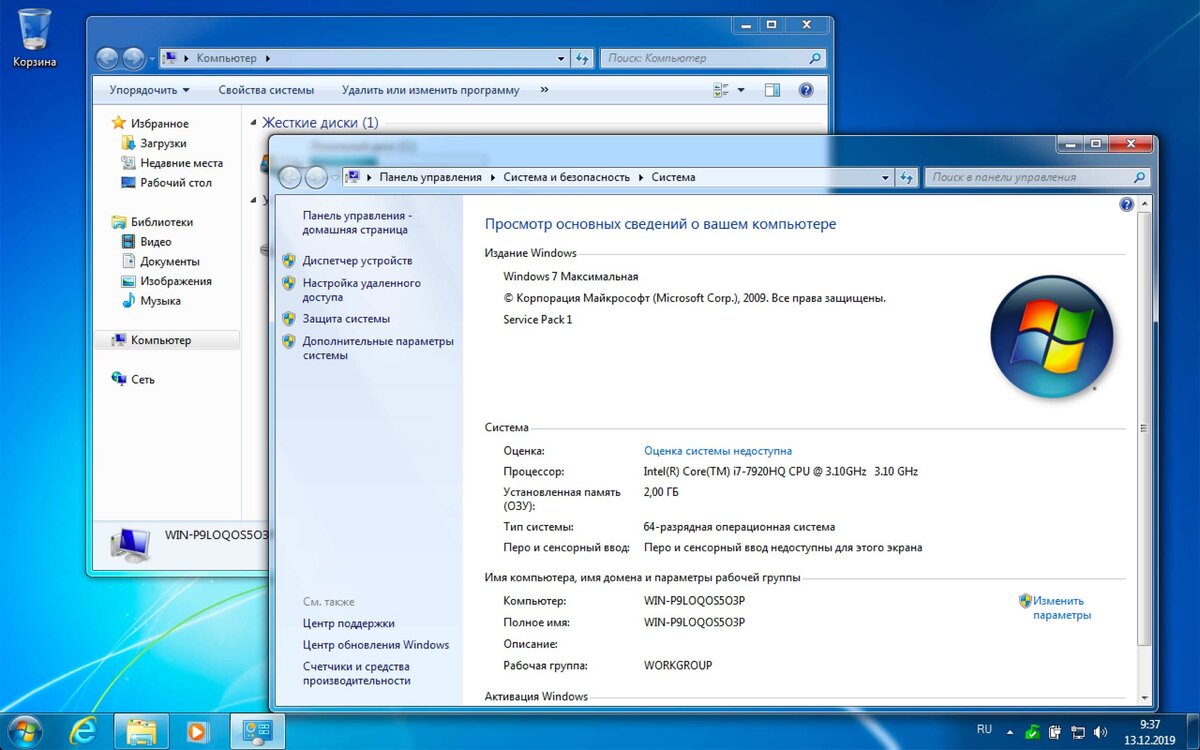Open Internet Explorer from the taskbar

tap(84, 731)
